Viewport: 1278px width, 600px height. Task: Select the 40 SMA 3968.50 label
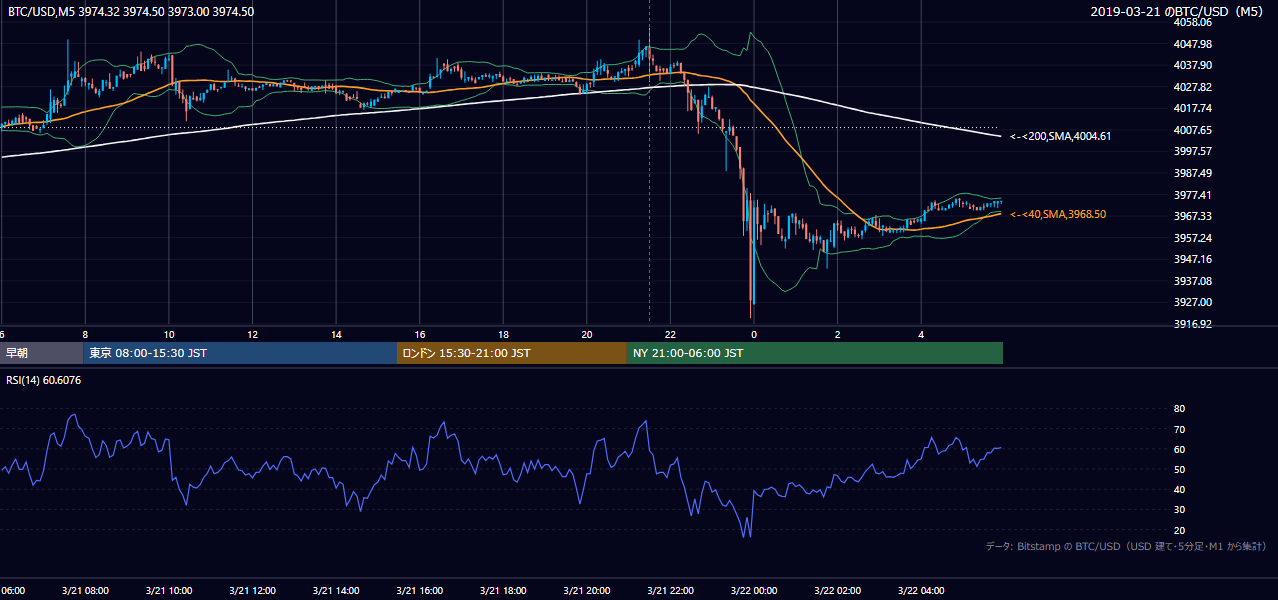(x=1058, y=214)
